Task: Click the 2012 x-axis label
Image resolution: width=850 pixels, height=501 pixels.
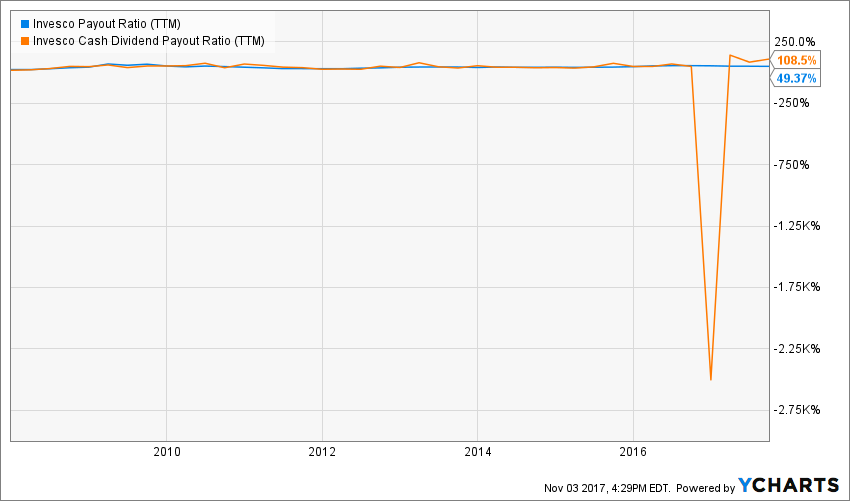Action: click(322, 452)
